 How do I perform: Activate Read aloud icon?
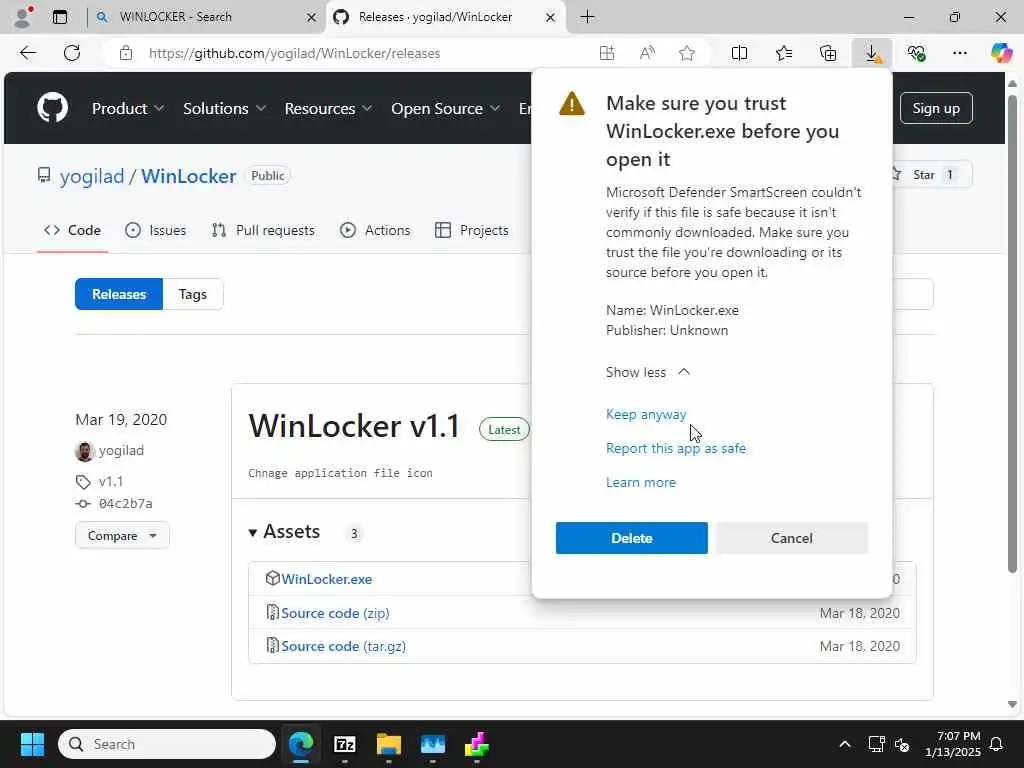[647, 53]
